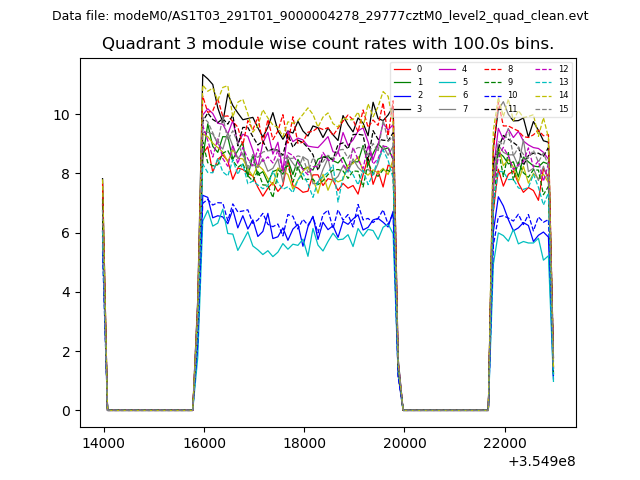Click the y-axis tick label 10
This screenshot has height=480, width=640.
tap(62, 115)
